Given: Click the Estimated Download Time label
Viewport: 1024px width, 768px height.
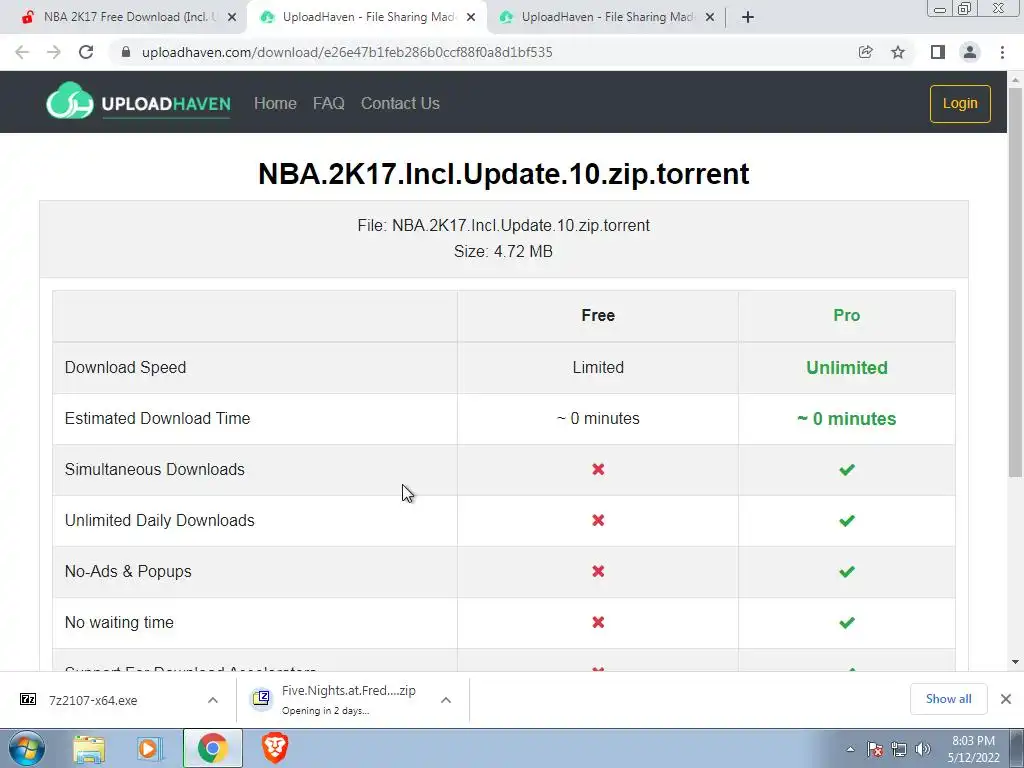Looking at the screenshot, I should pos(157,418).
